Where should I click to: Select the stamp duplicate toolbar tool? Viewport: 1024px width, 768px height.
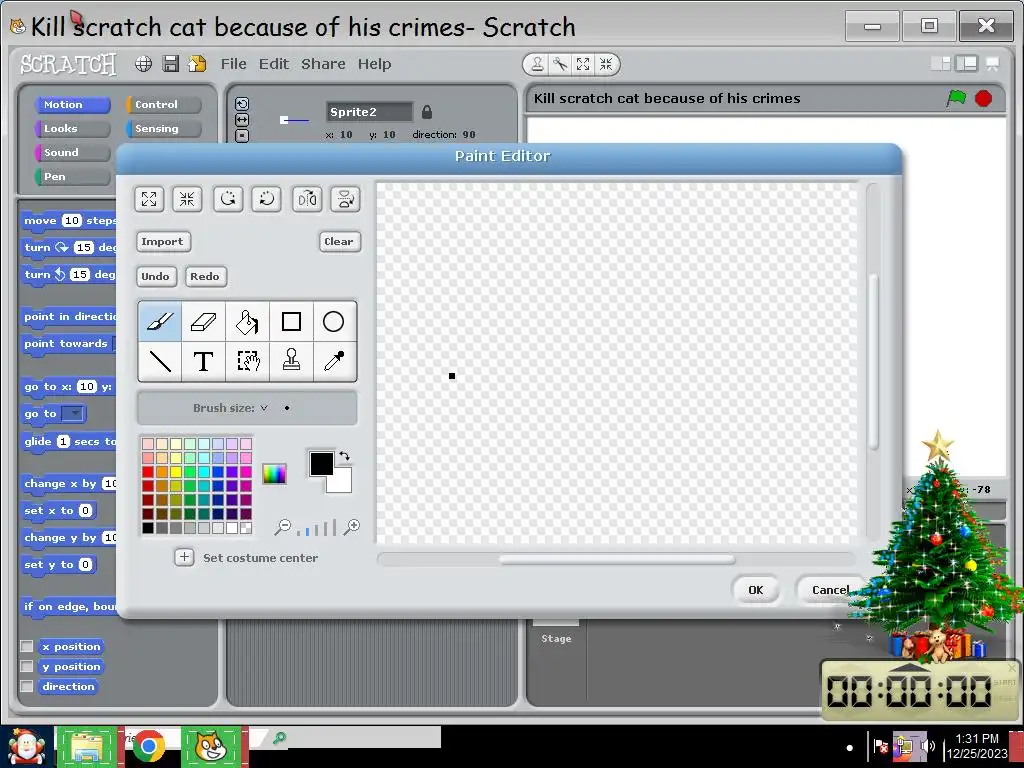pyautogui.click(x=537, y=64)
